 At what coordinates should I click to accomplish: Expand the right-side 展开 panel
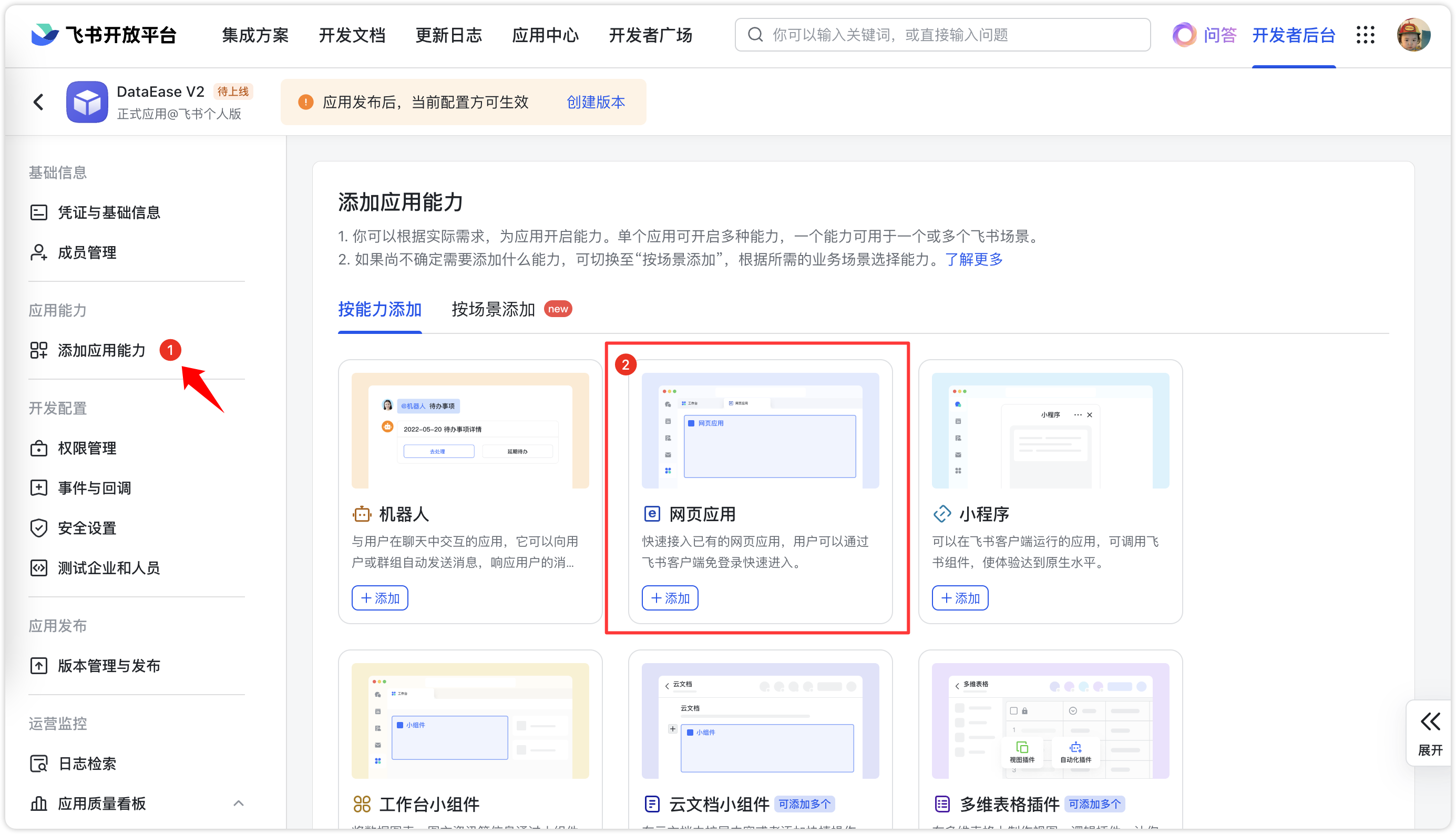[x=1429, y=733]
